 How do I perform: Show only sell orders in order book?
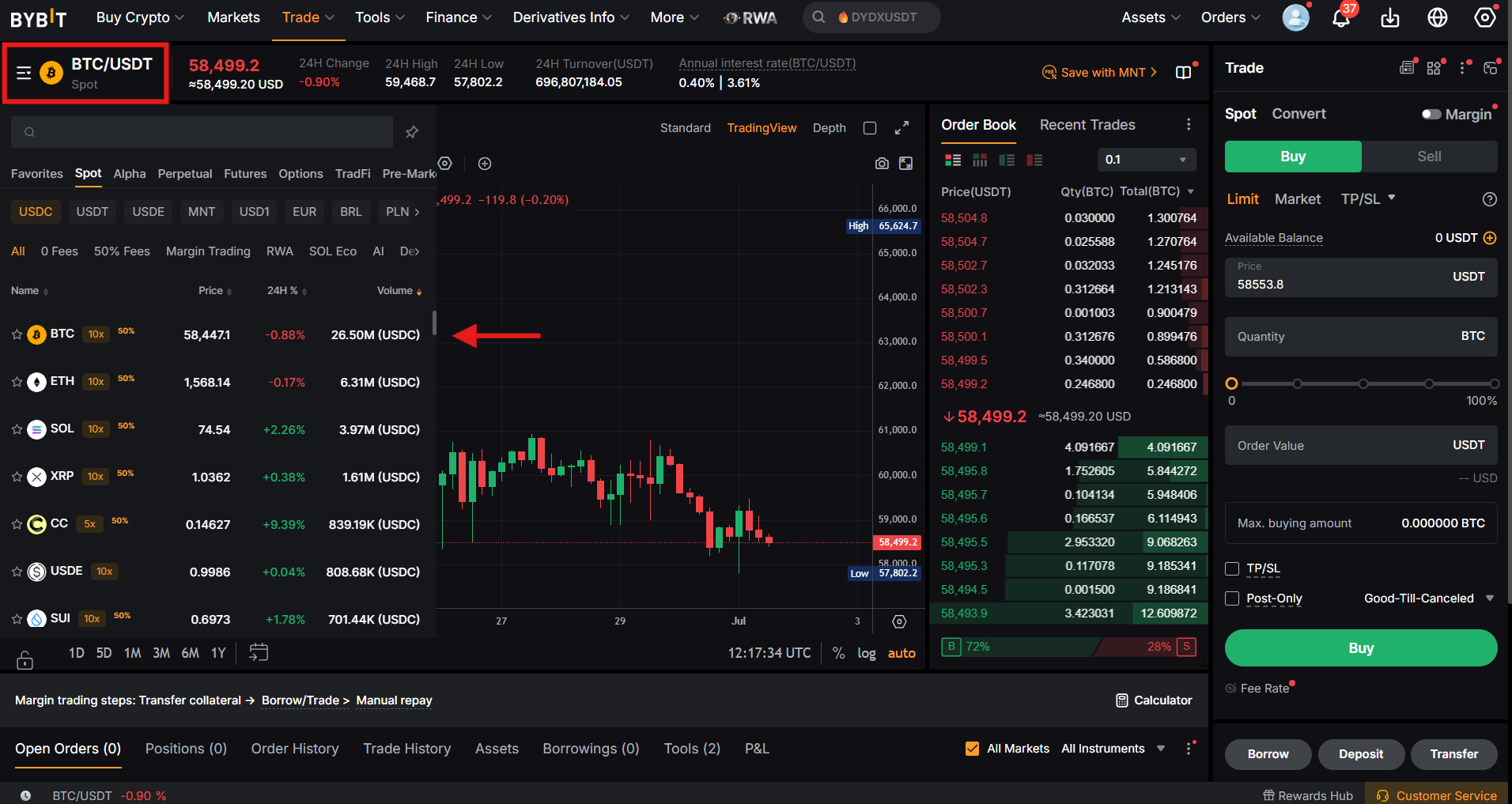1034,160
